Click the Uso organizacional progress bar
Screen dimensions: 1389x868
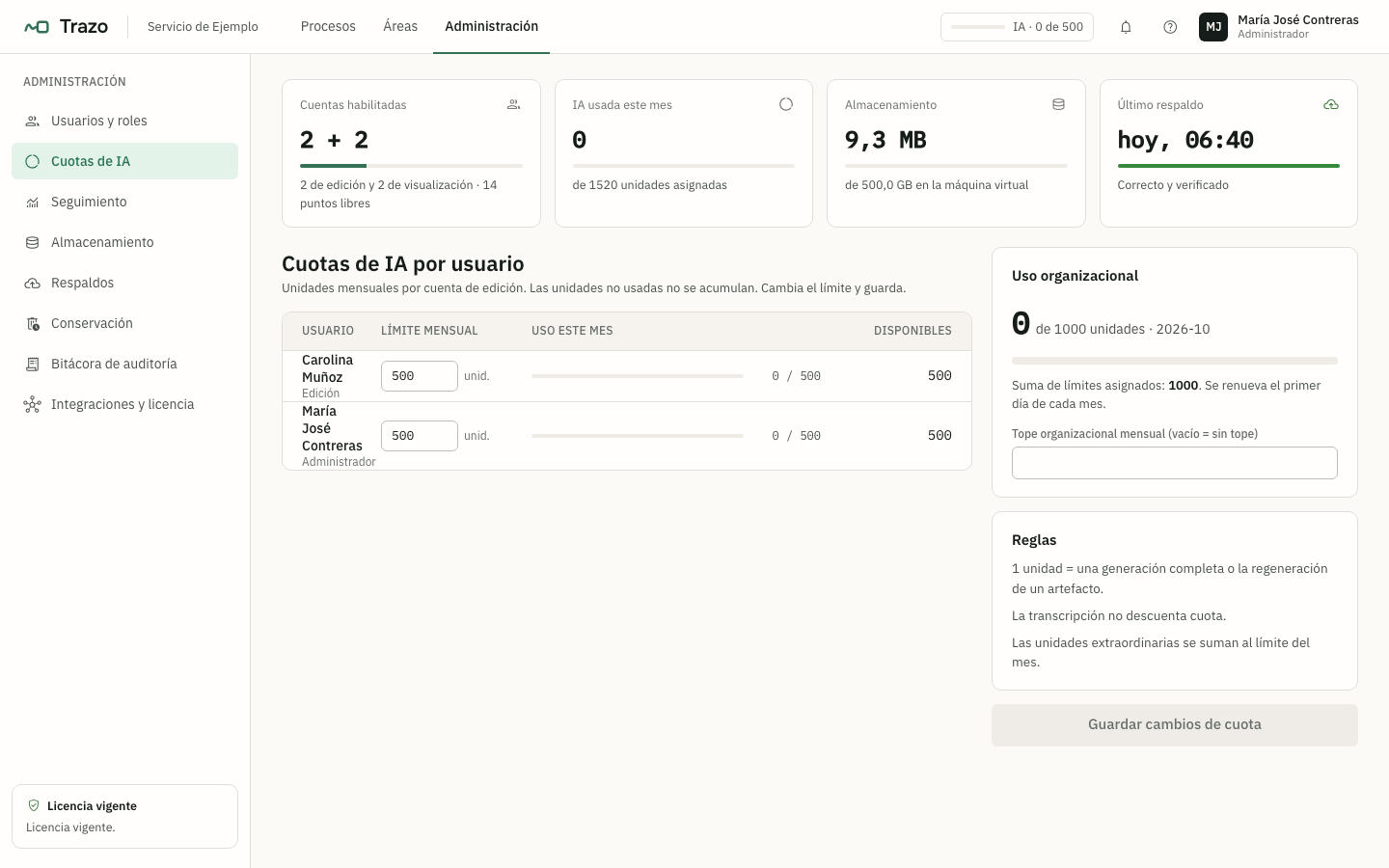pyautogui.click(x=1175, y=361)
